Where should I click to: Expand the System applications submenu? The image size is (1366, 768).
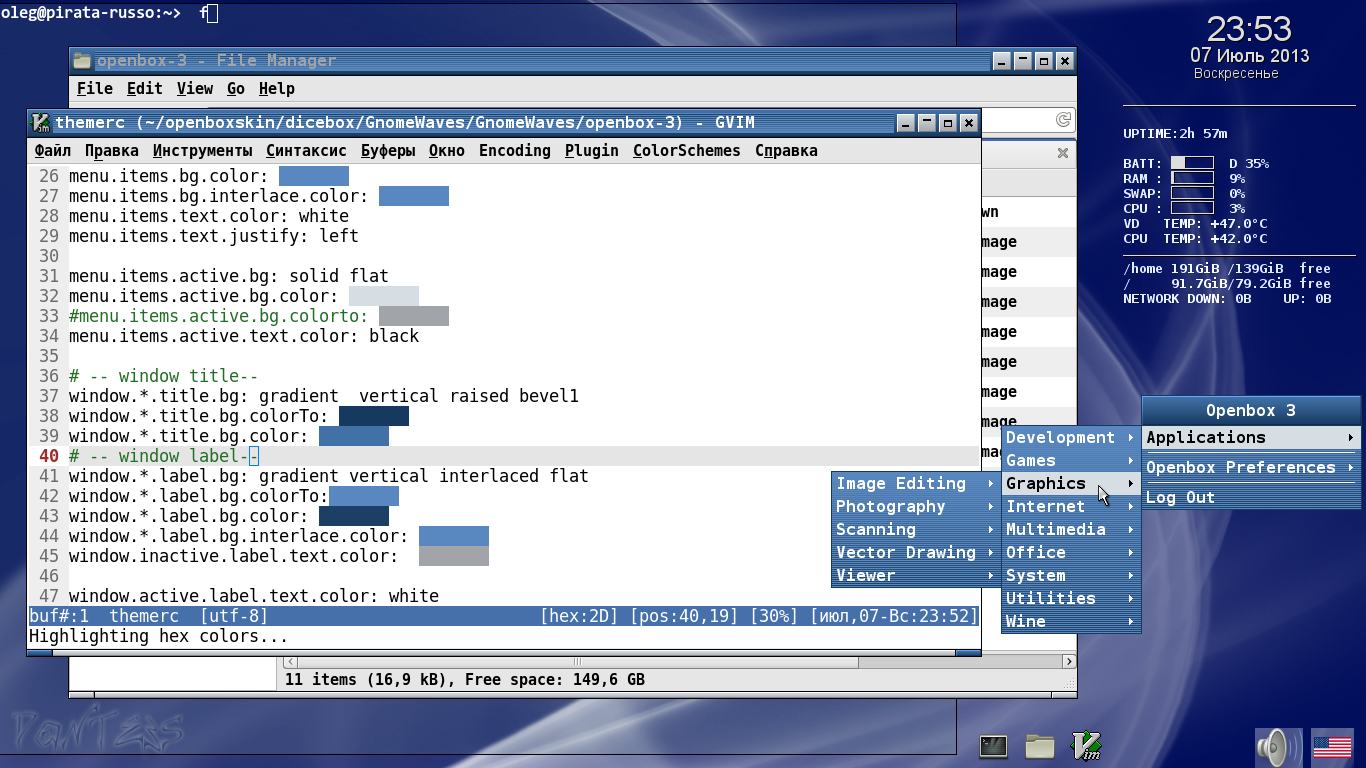click(x=1071, y=576)
